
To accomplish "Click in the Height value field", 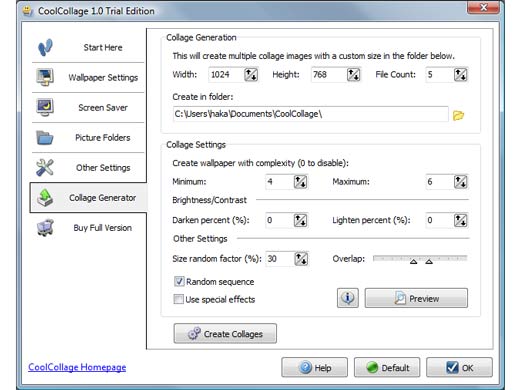I will pos(329,74).
